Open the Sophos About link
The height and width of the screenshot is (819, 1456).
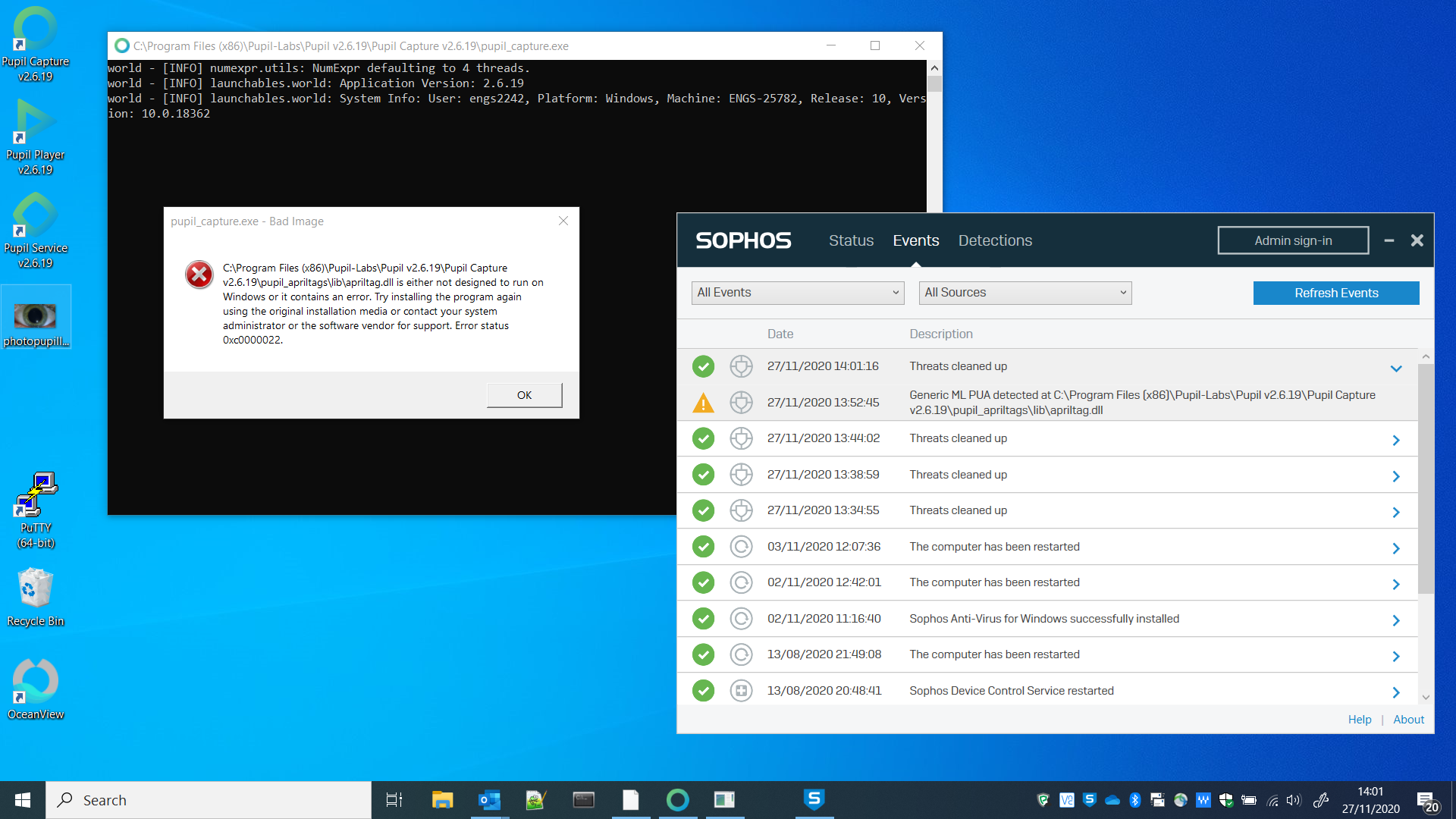tap(1408, 720)
